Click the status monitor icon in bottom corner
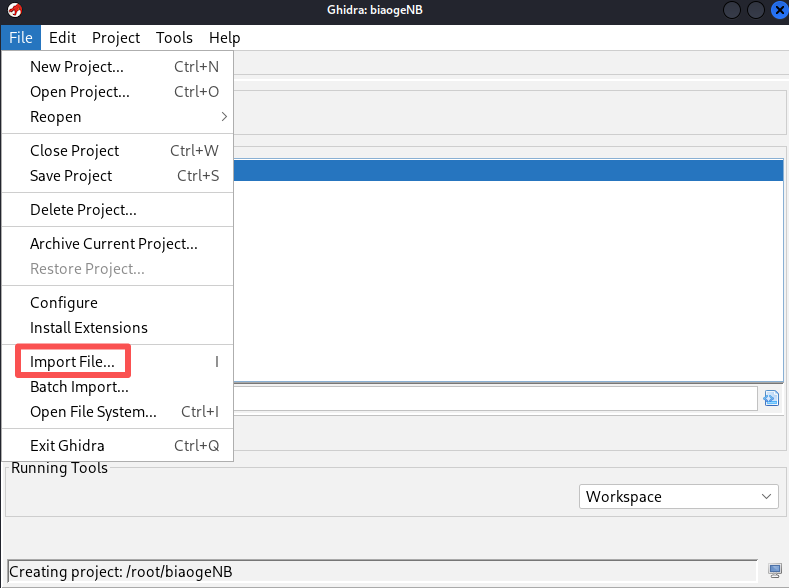Image resolution: width=789 pixels, height=588 pixels. pos(775,570)
